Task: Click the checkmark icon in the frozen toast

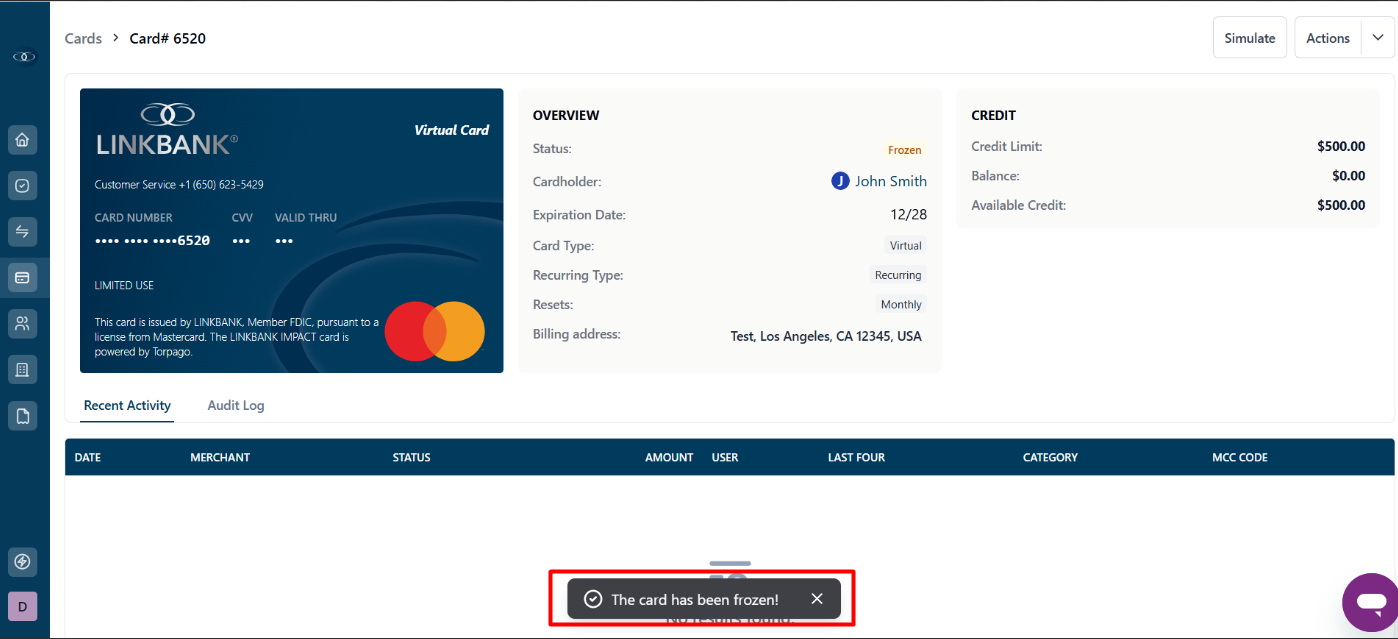Action: pos(593,599)
